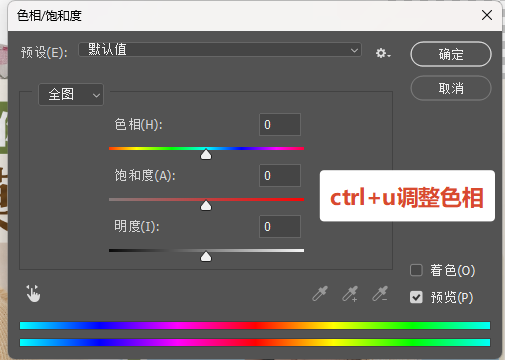Expand the 全图 channel dropdown
The width and height of the screenshot is (505, 360).
(71, 94)
